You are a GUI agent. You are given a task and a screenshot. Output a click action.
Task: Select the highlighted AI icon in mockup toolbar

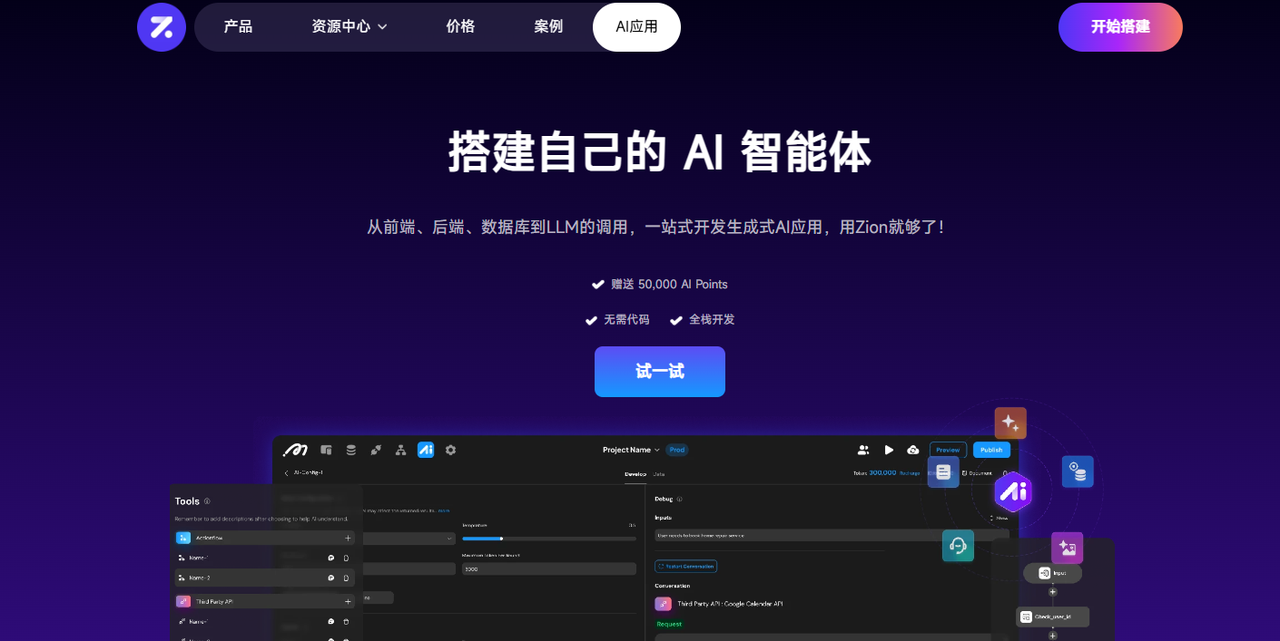coord(426,450)
